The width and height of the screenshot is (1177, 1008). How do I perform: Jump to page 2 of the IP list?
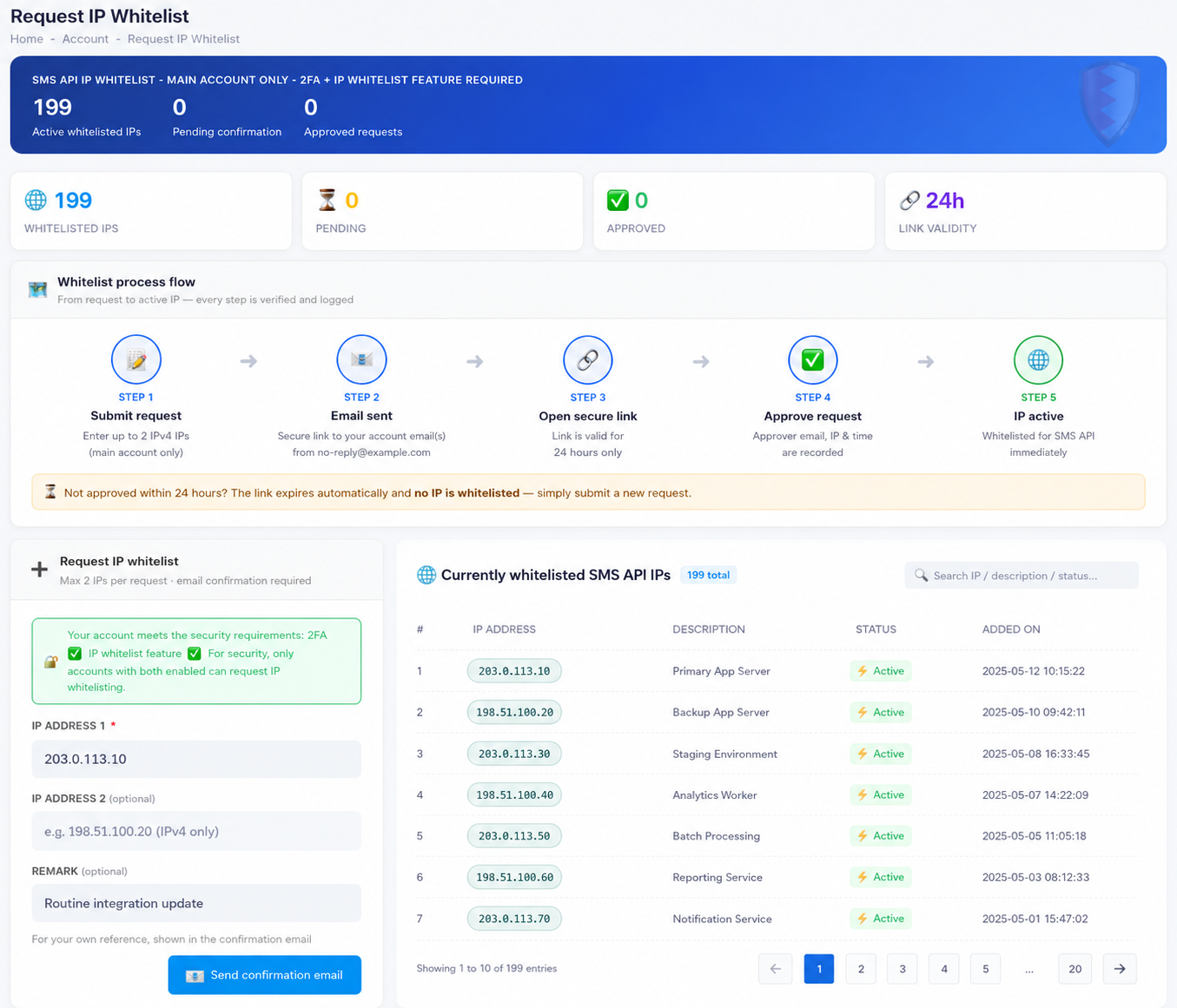click(x=861, y=969)
